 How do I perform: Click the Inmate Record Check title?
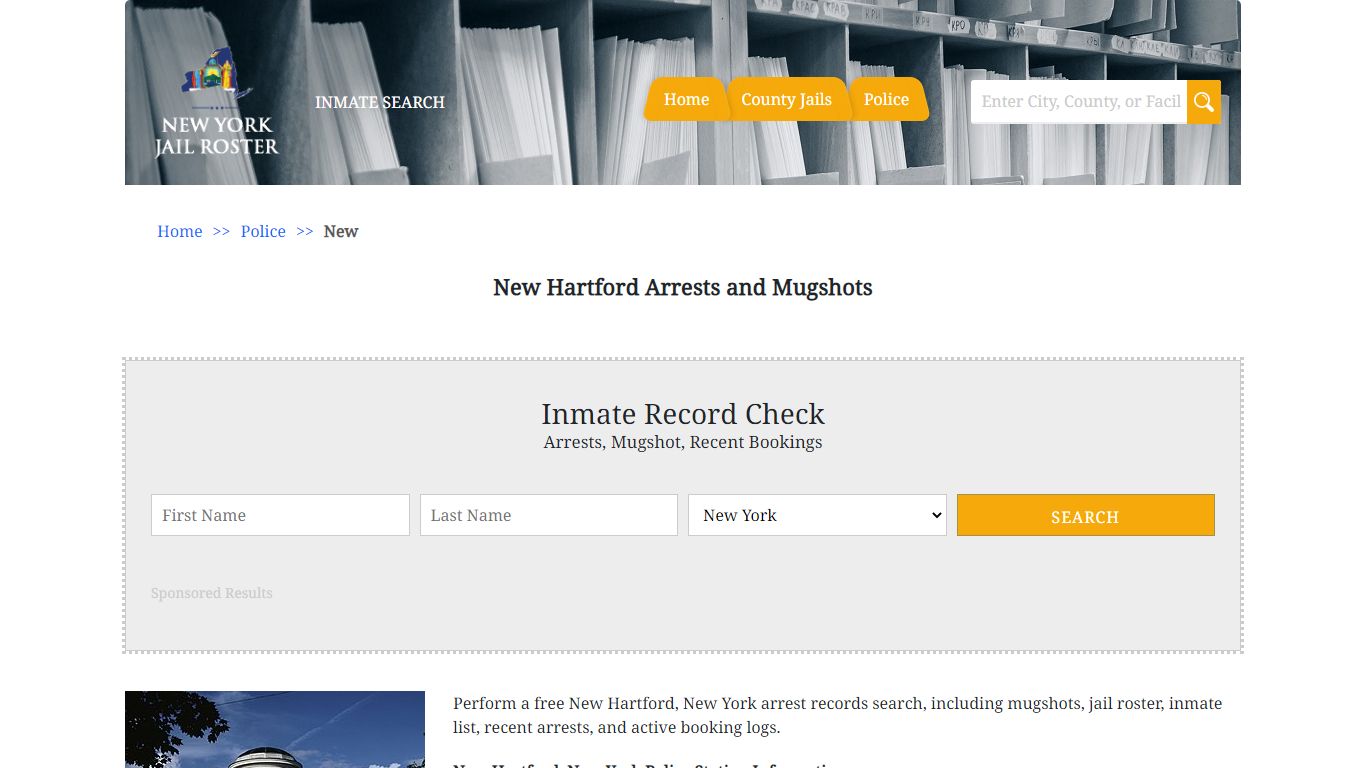683,414
